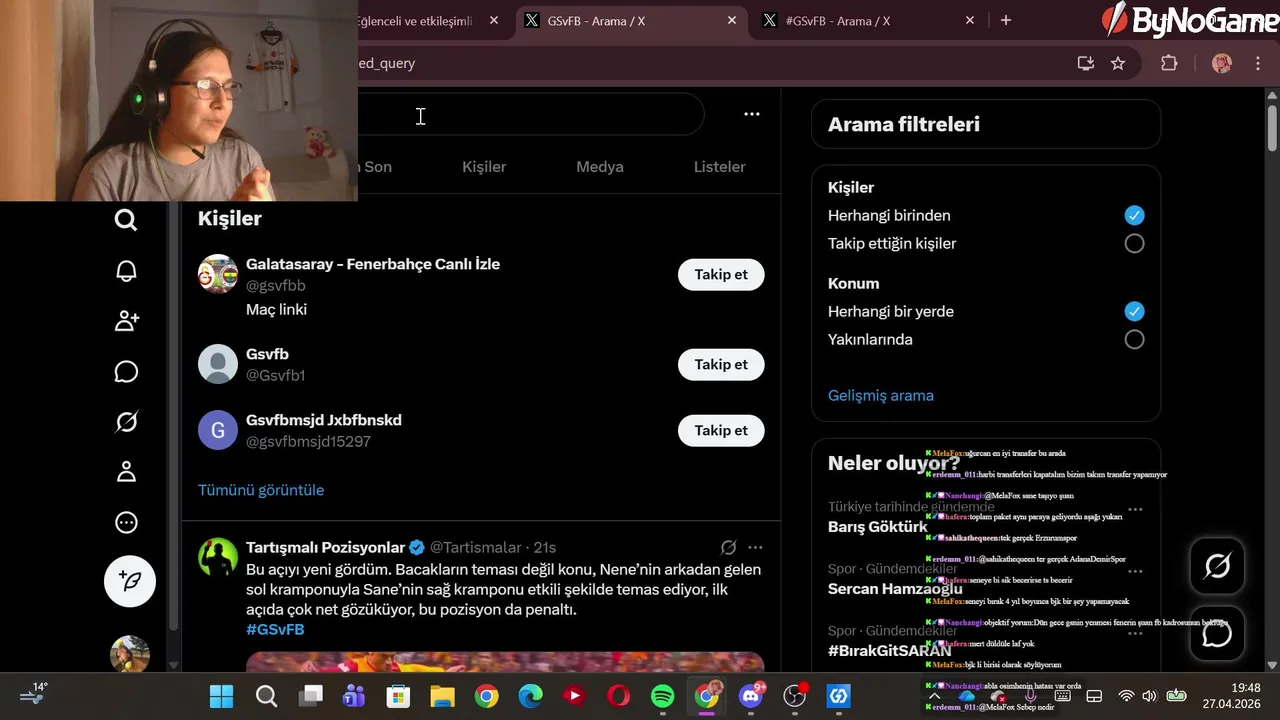
Task: Launch Opera browser from taskbar
Action: (619, 696)
